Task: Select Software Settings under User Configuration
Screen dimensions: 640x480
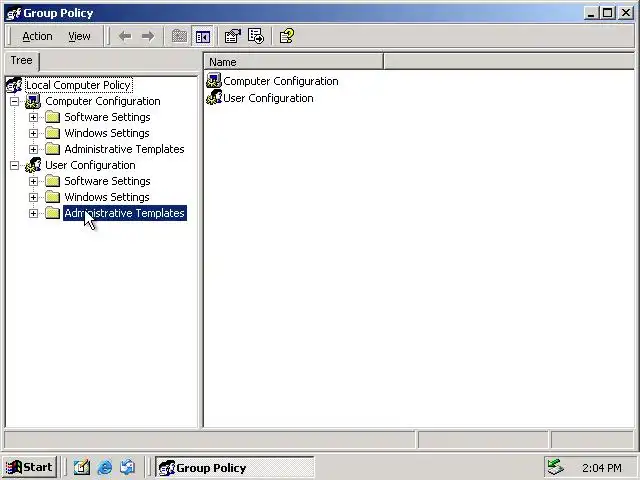Action: coord(107,181)
